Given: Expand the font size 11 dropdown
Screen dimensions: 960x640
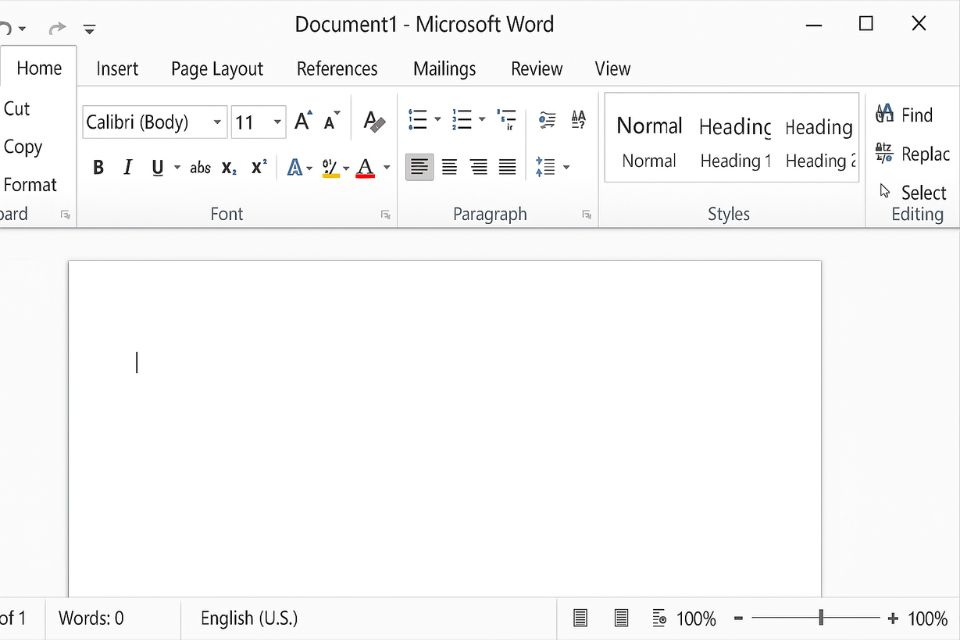Looking at the screenshot, I should (277, 123).
